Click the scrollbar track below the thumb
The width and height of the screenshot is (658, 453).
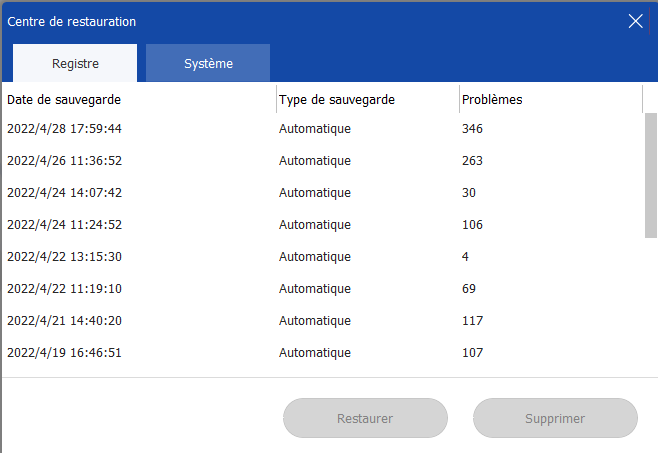651,306
